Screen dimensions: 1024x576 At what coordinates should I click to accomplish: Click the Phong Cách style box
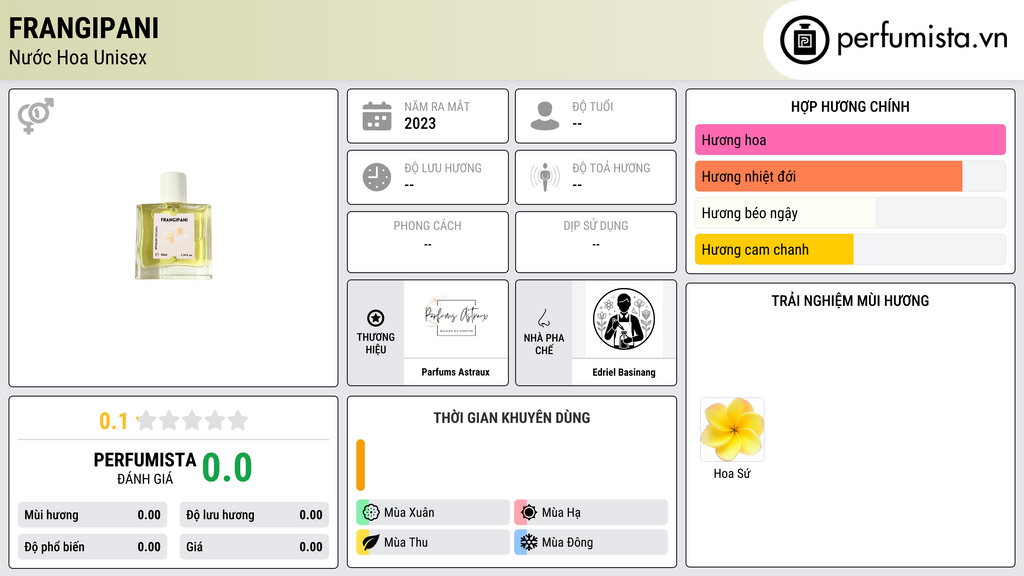coord(428,242)
